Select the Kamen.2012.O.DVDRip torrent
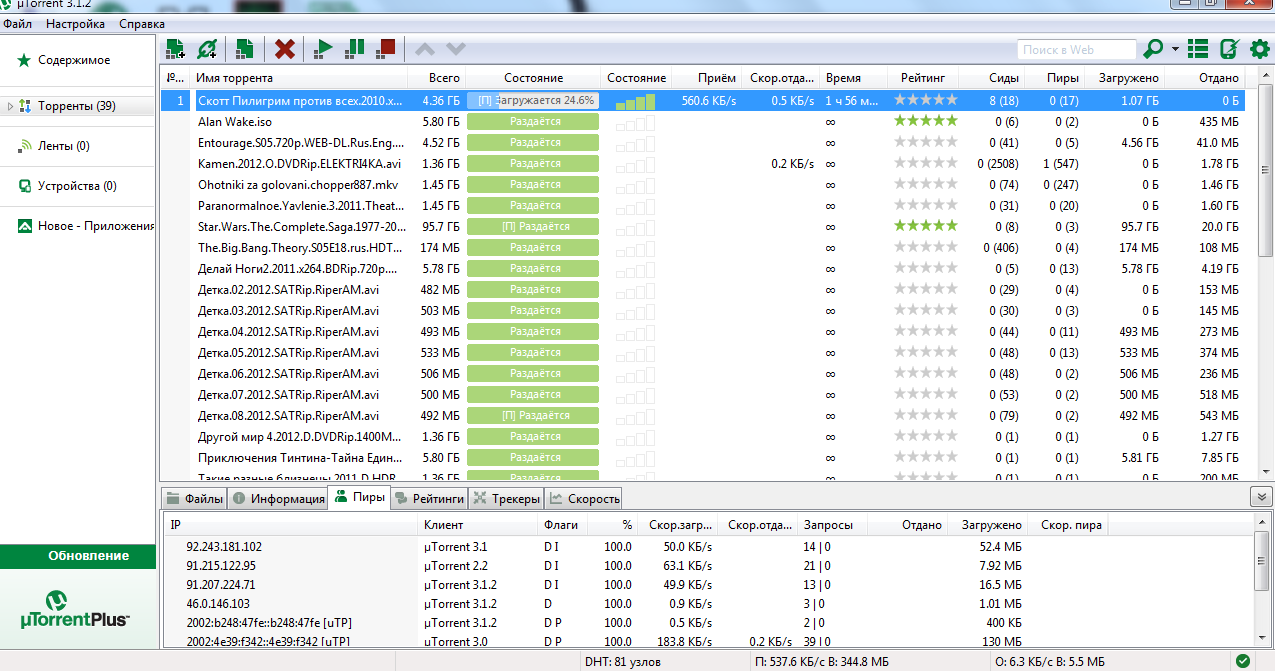 [x=702, y=163]
